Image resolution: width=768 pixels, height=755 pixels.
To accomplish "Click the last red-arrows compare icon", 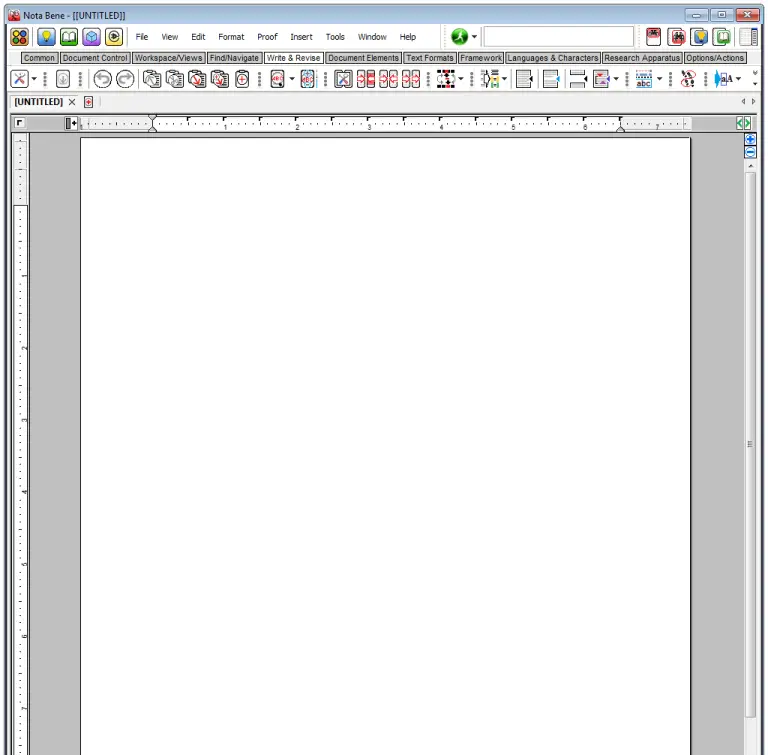I will click(x=411, y=78).
